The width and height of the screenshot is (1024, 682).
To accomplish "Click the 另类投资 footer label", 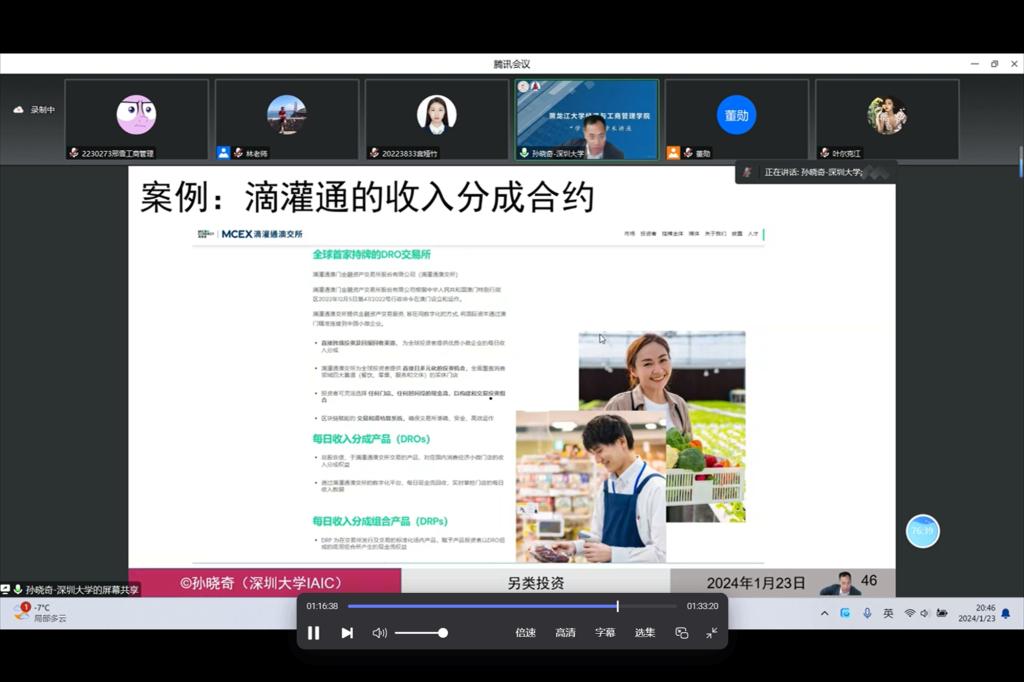I will [x=536, y=583].
